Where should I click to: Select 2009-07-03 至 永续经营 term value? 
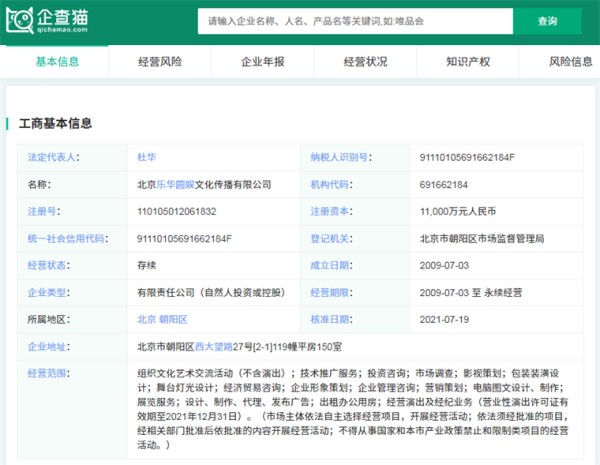tap(471, 292)
